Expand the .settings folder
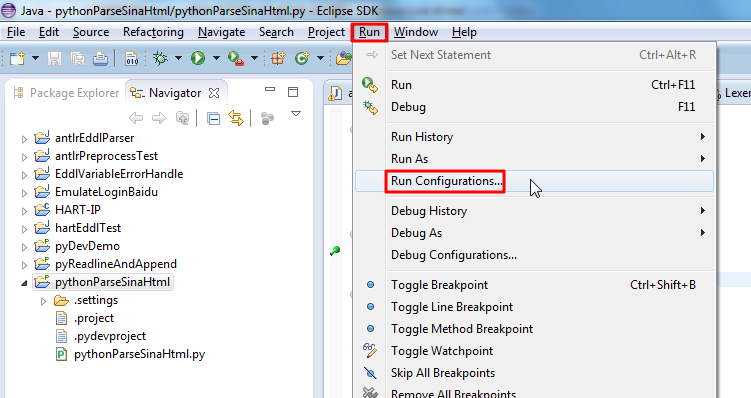Screen dimensions: 751x398 coord(44,301)
